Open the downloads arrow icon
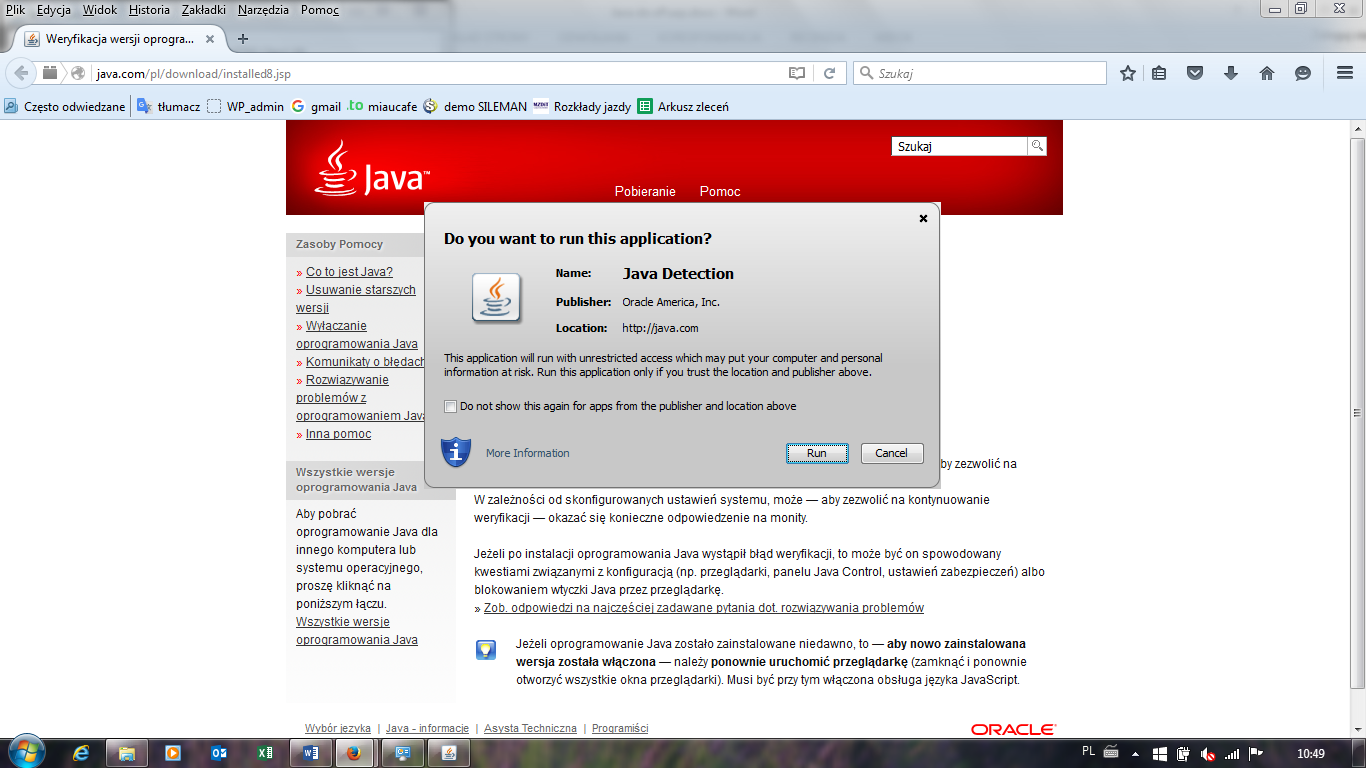The image size is (1366, 768). click(x=1231, y=73)
